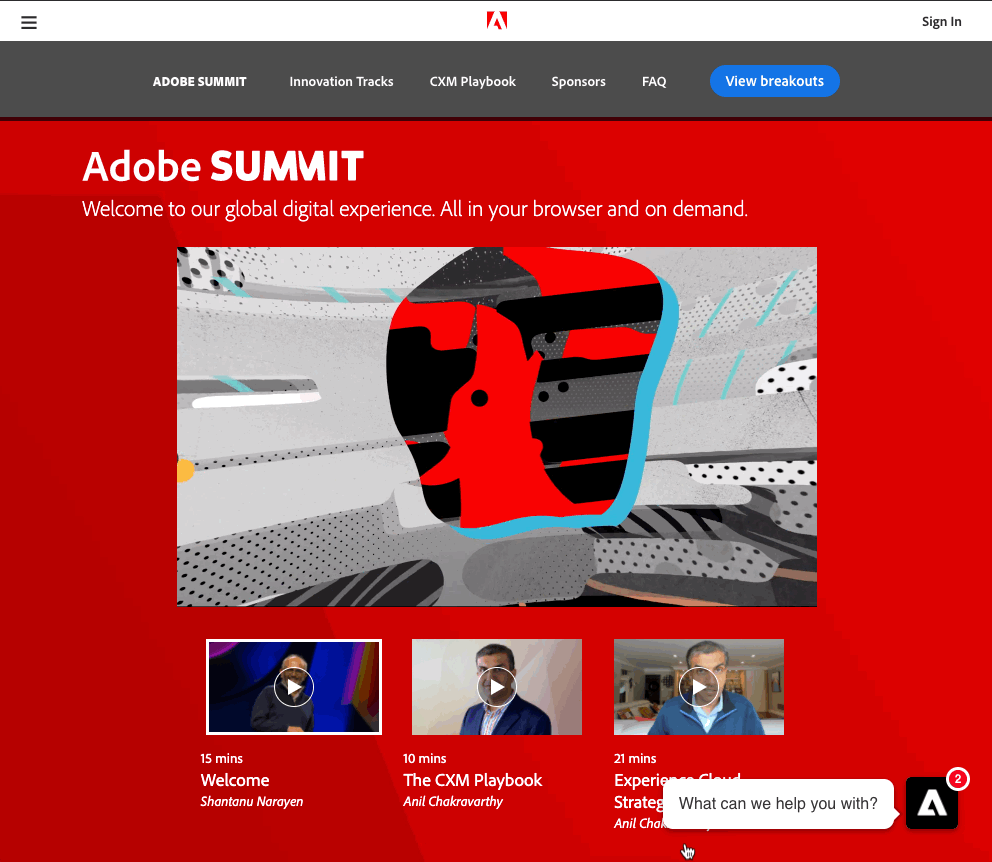This screenshot has width=992, height=862.
Task: Click The CXM Playbook title
Action: (x=473, y=780)
